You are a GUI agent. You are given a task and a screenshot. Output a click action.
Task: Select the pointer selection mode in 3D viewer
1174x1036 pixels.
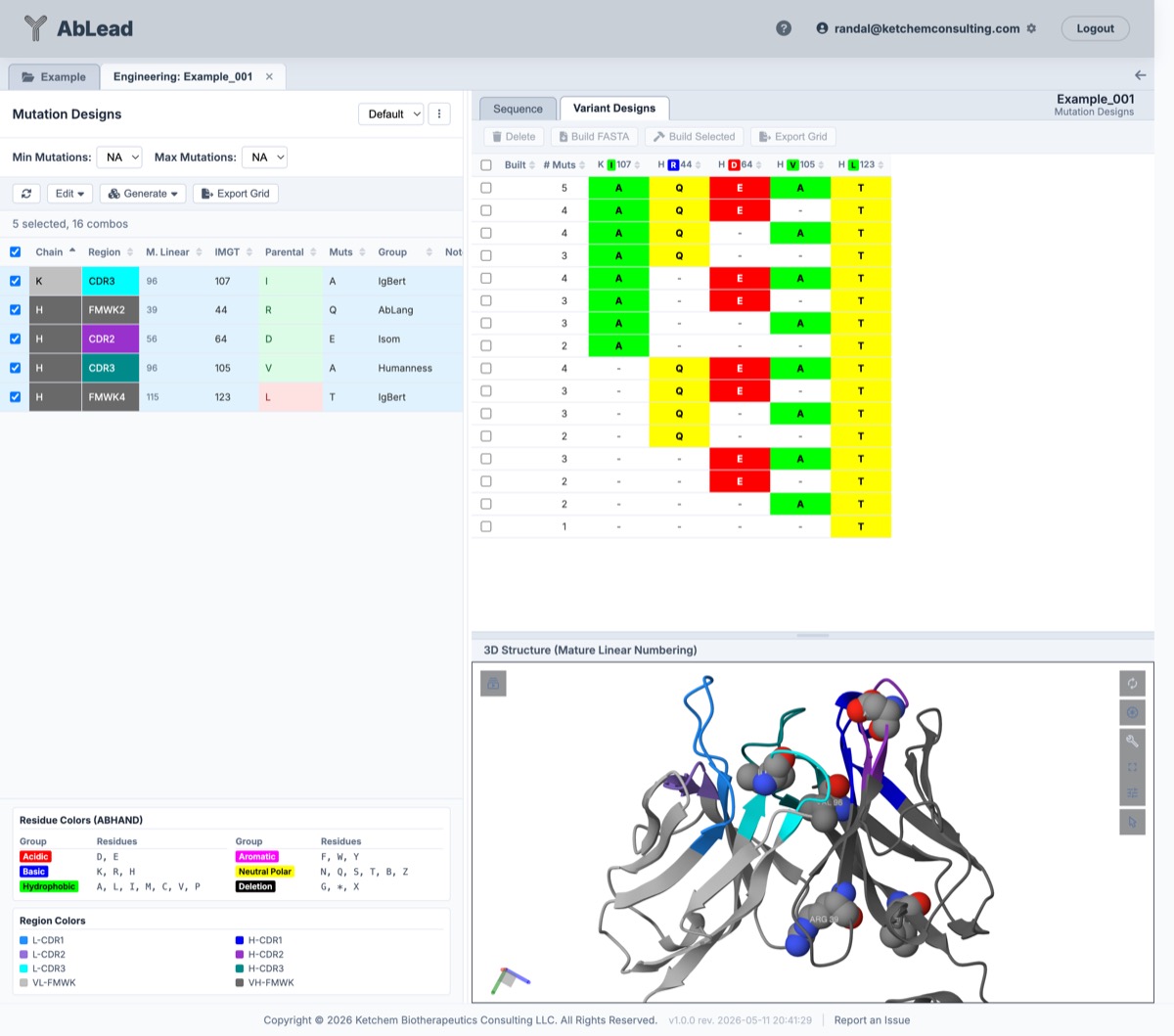pyautogui.click(x=1132, y=822)
